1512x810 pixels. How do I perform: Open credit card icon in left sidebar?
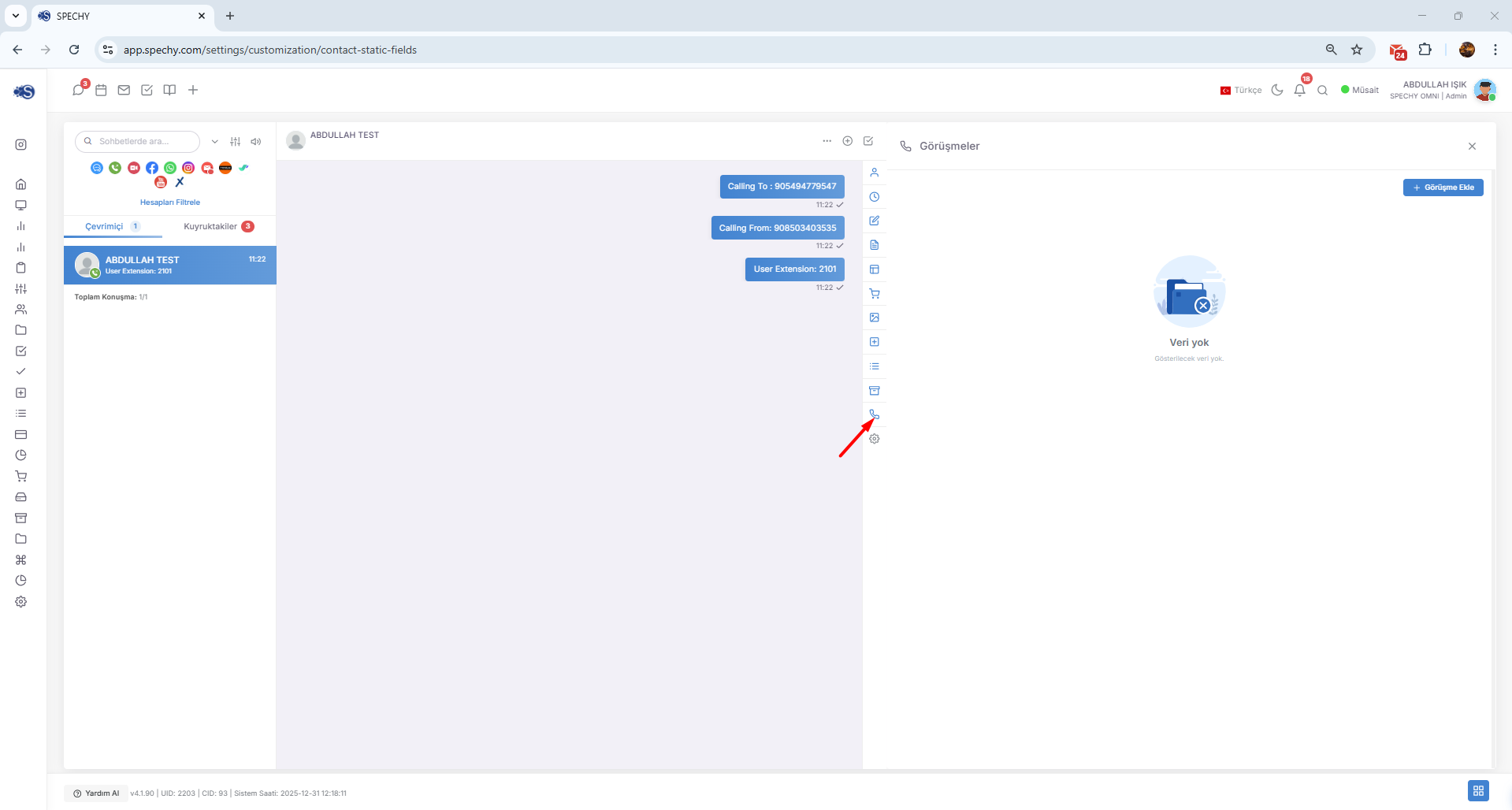click(x=21, y=435)
